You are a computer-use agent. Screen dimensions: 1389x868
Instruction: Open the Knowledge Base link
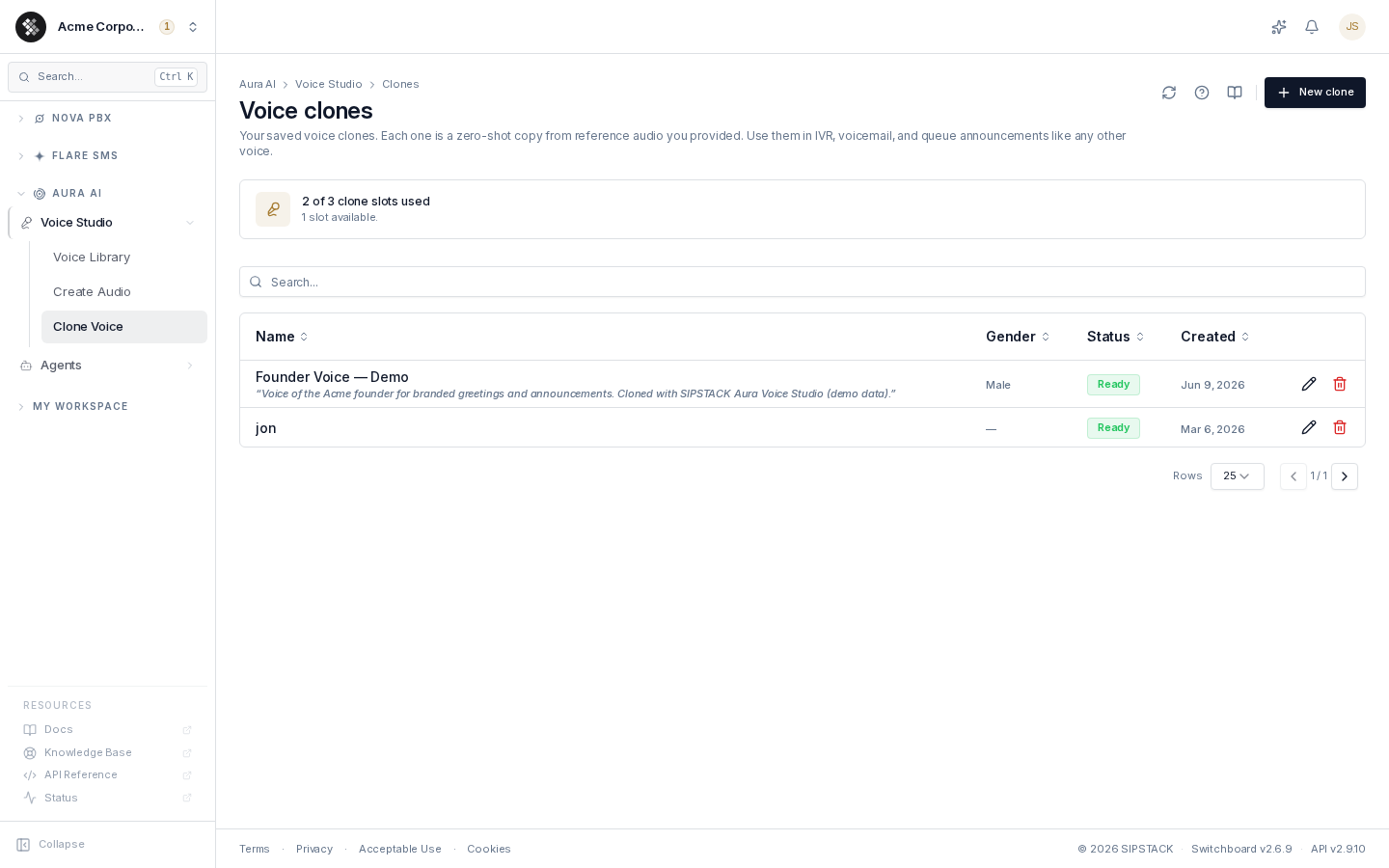108,753
